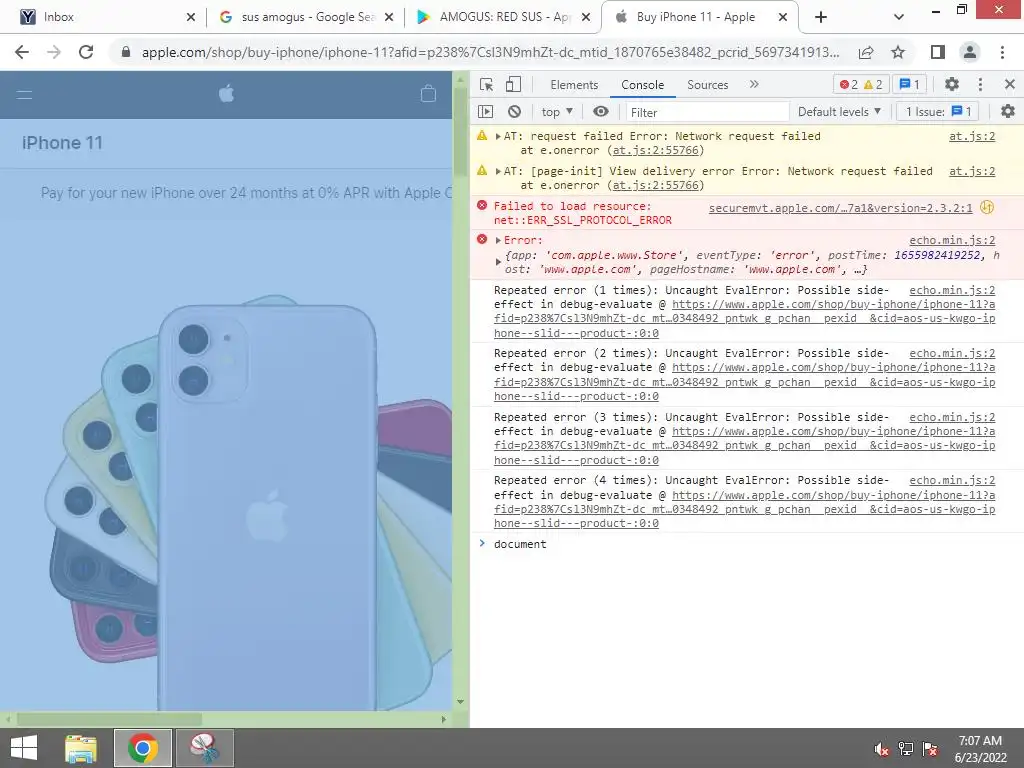Close the DevTools panel
The width and height of the screenshot is (1024, 768).
pos(1009,84)
